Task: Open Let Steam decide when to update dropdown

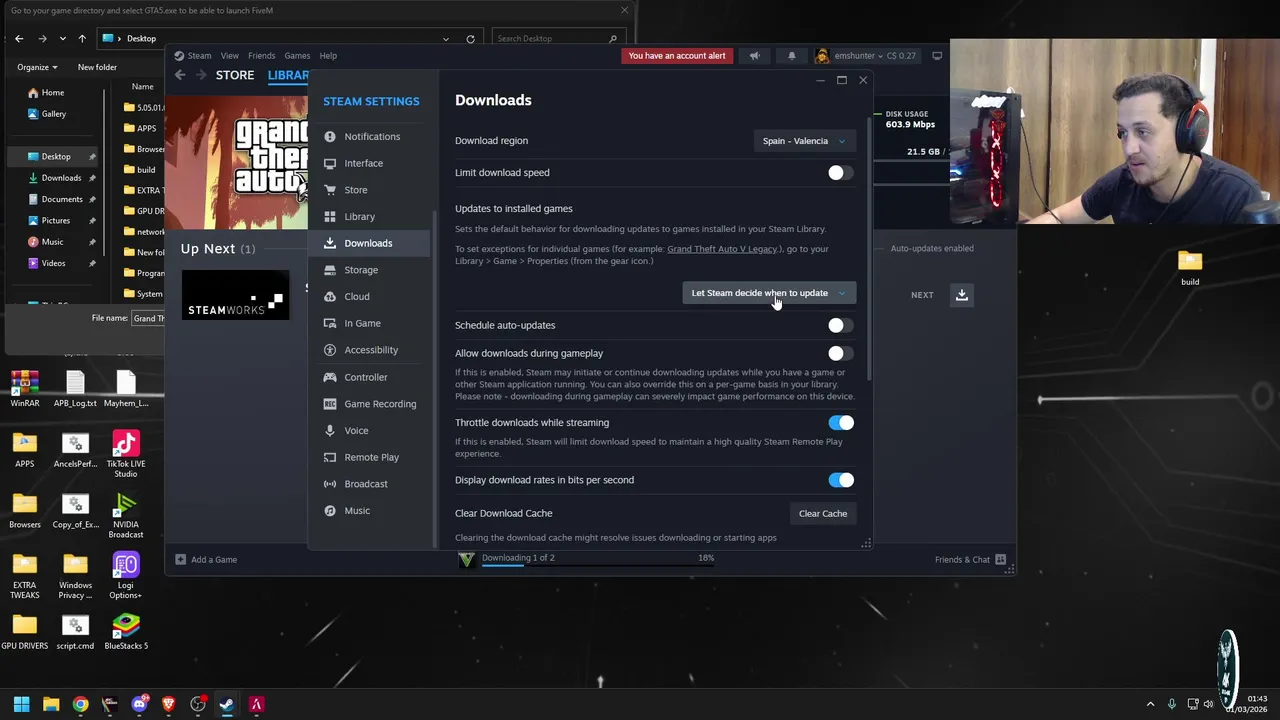Action: (768, 293)
